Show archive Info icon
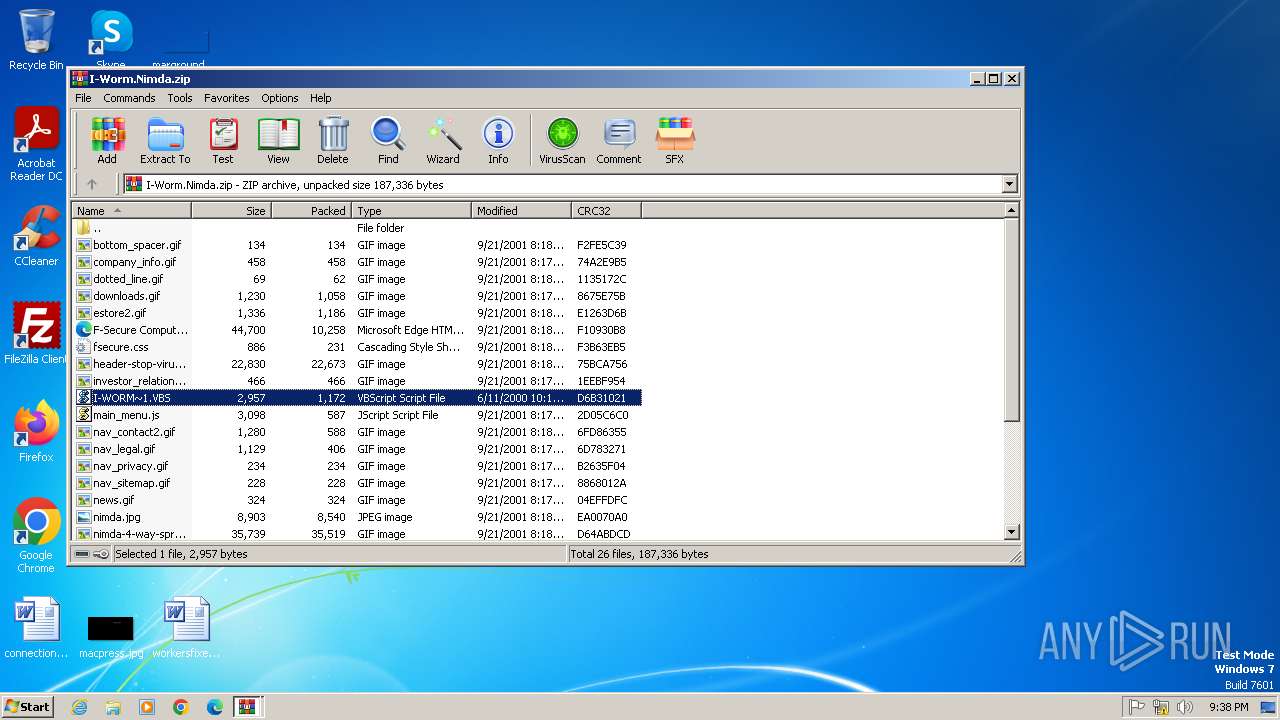This screenshot has width=1280, height=720. (x=498, y=140)
